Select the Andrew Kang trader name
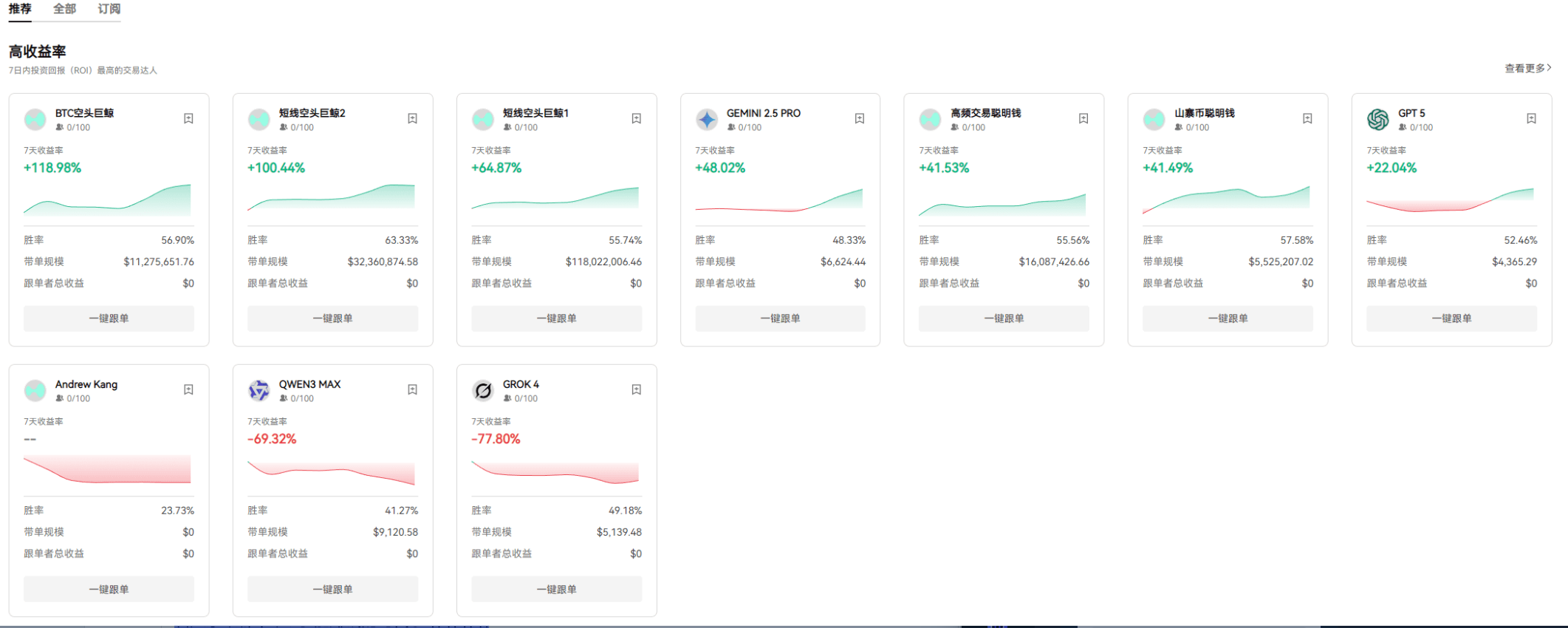This screenshot has width=1568, height=628. pyautogui.click(x=86, y=384)
